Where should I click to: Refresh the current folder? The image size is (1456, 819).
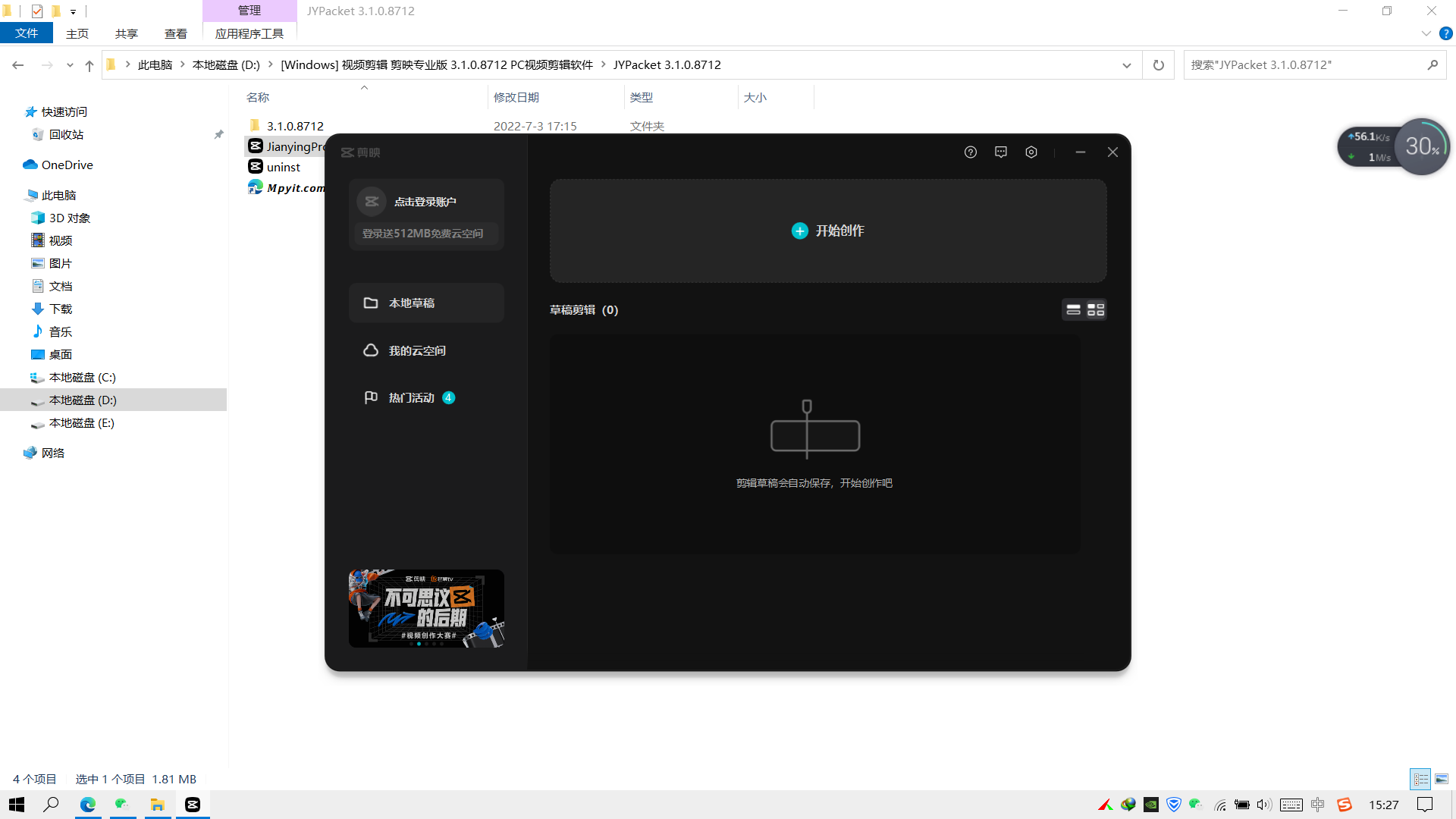(x=1158, y=65)
